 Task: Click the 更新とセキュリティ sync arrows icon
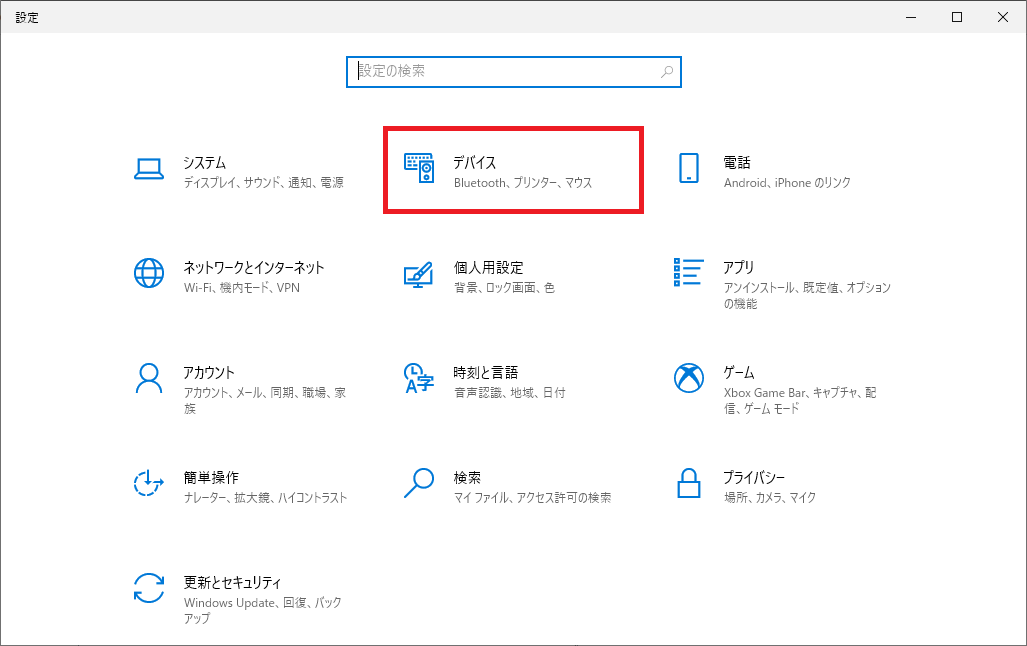click(x=149, y=588)
